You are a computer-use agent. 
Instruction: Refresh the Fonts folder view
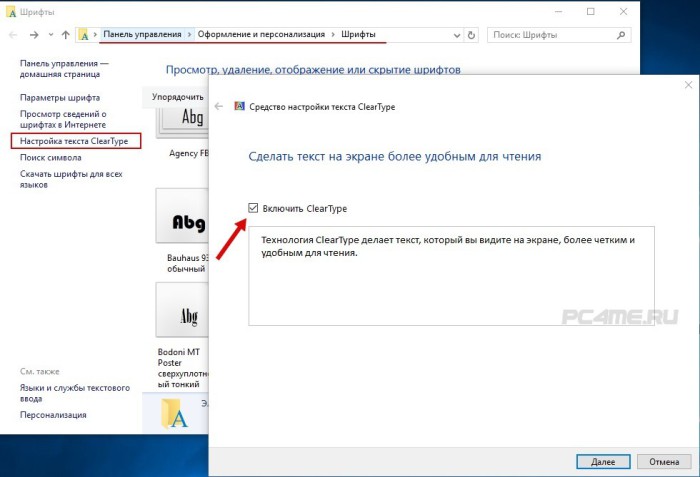[471, 35]
